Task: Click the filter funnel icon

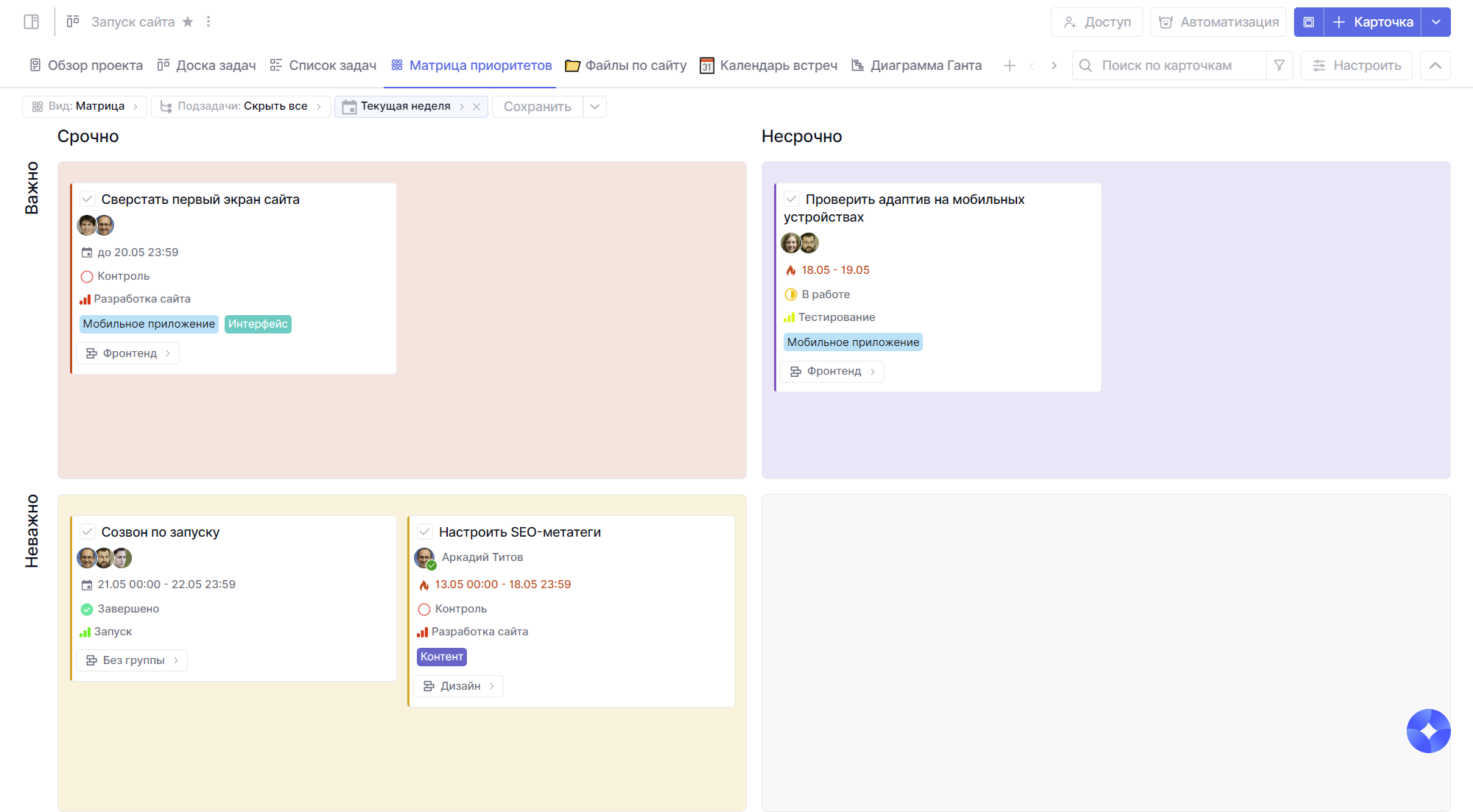Action: 1279,66
